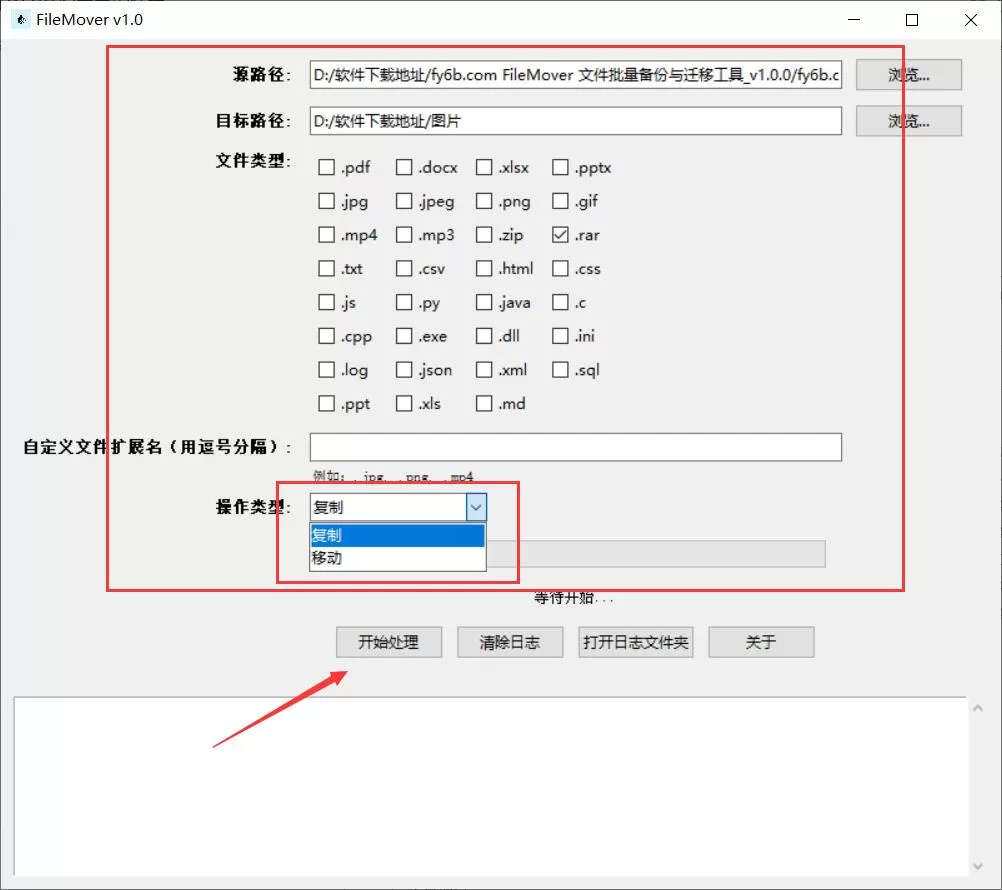Tick the .css file type box
1002x890 pixels.
point(560,268)
